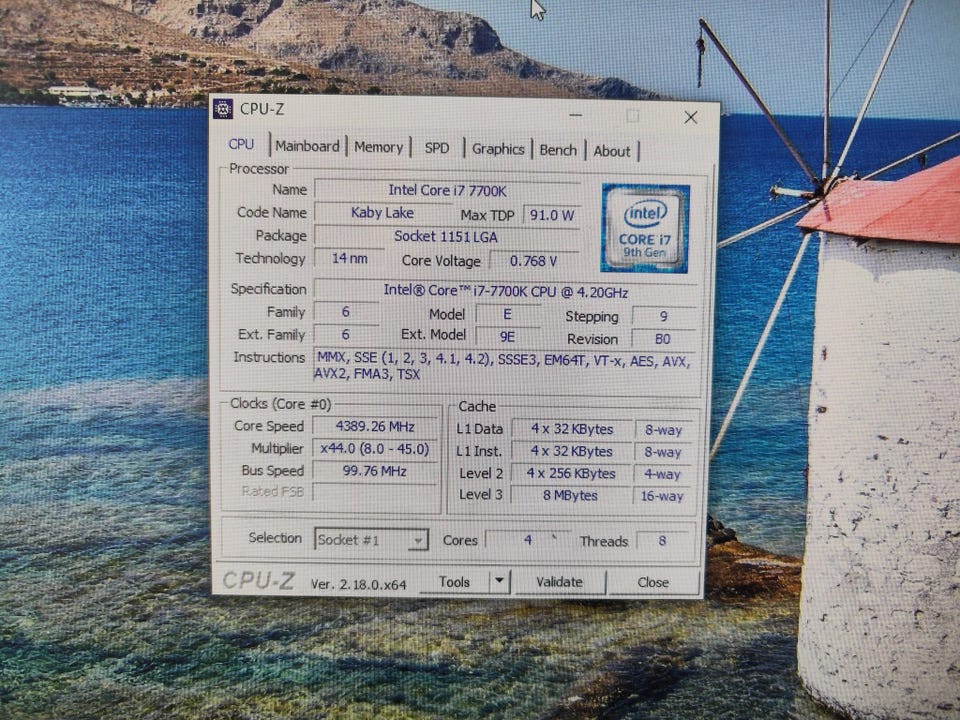This screenshot has height=720, width=960.
Task: Minimize the CPU-Z window
Action: click(x=576, y=115)
